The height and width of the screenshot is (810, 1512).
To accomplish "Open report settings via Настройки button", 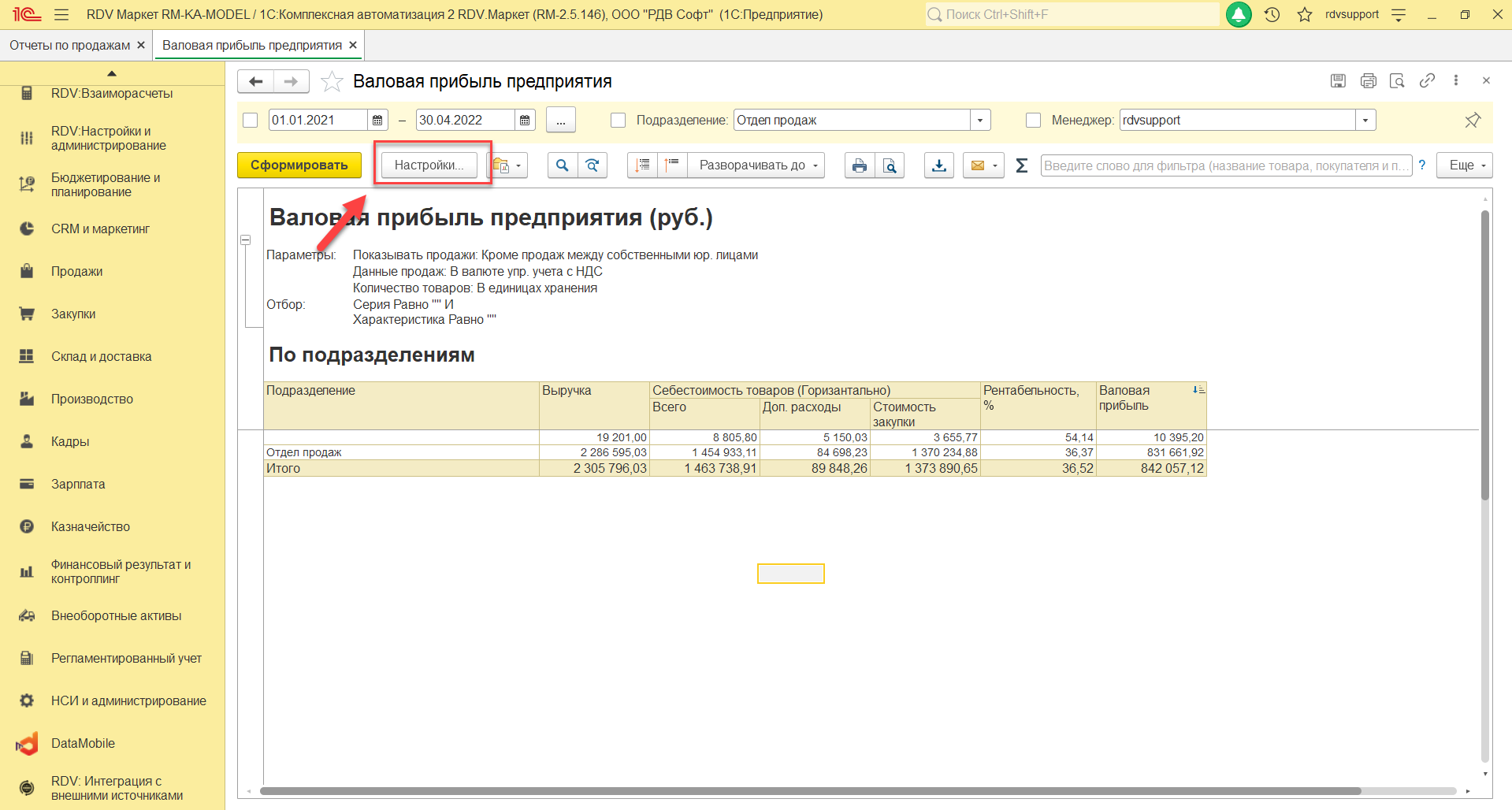I will point(429,165).
